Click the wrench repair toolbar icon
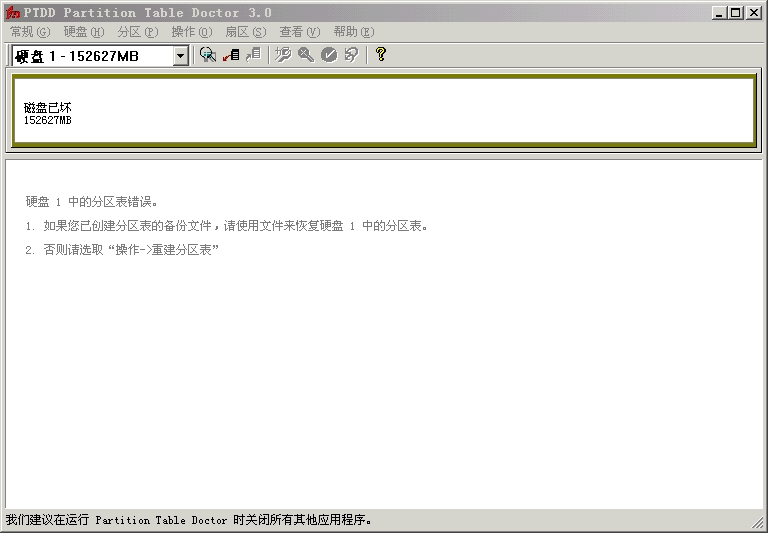The image size is (768, 533). click(x=283, y=55)
